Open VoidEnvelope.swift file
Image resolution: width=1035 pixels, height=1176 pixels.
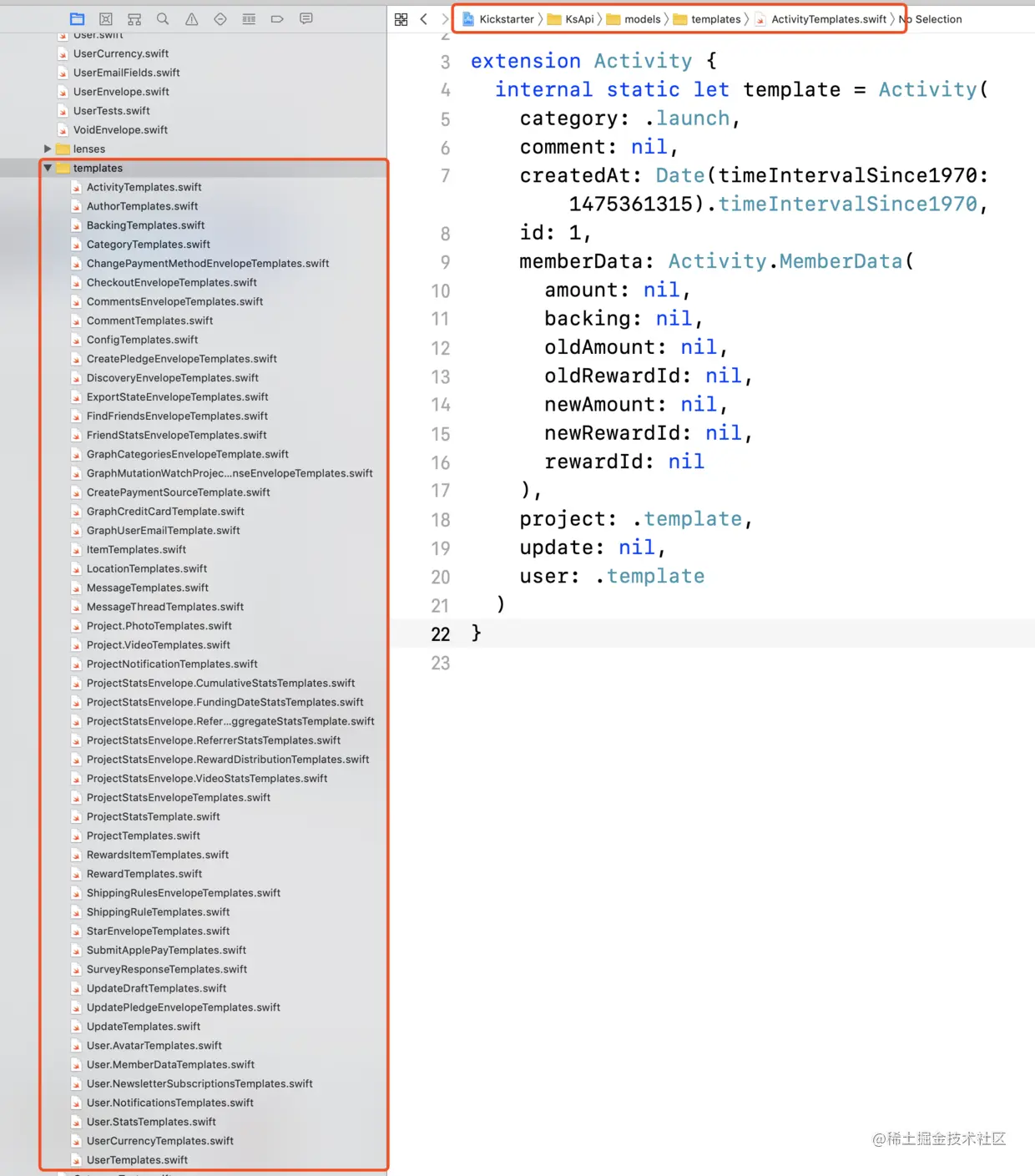(120, 130)
